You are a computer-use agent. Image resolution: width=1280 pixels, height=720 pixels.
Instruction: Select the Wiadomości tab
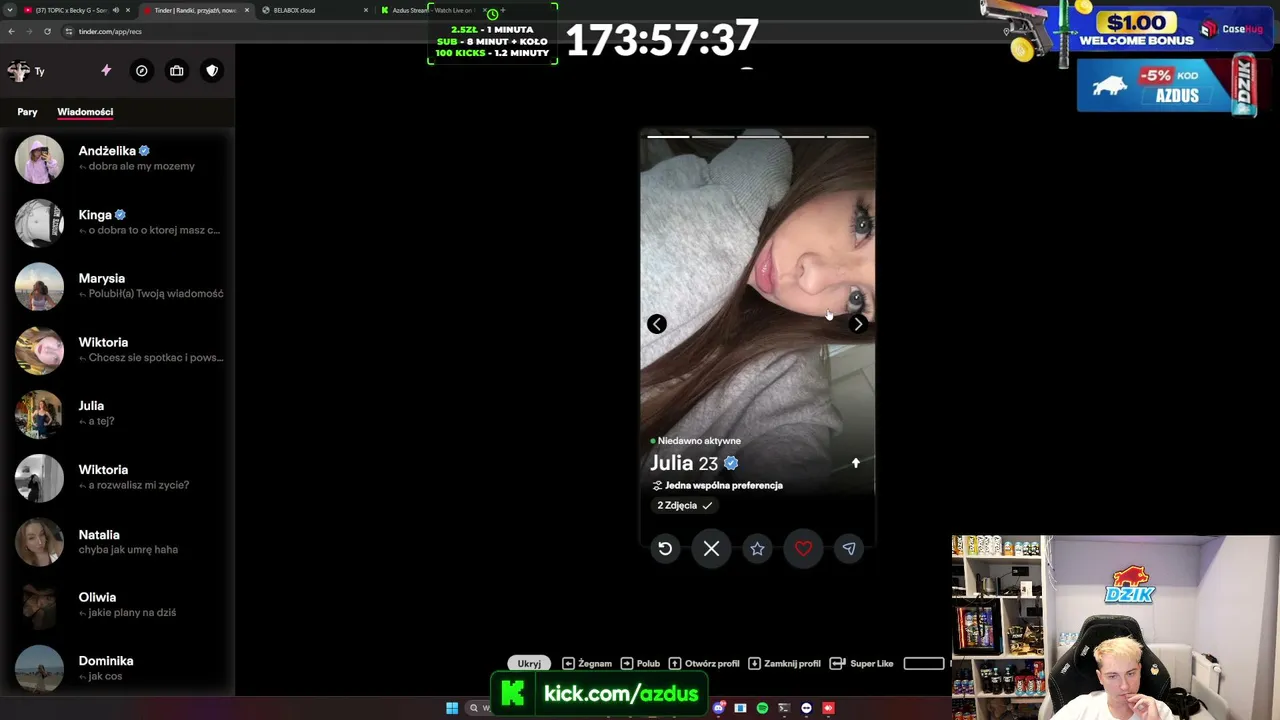[x=85, y=112]
